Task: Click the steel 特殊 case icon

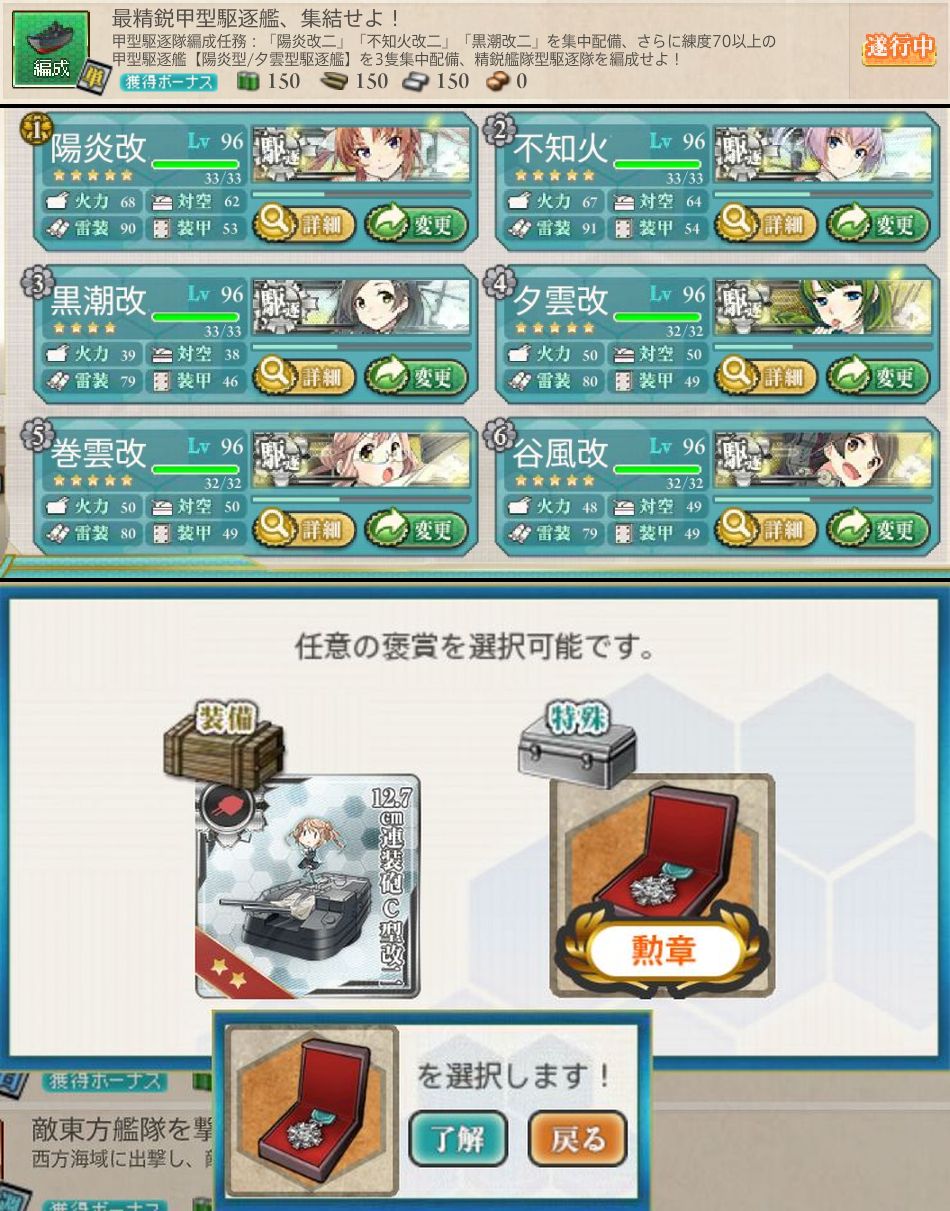Action: [577, 745]
